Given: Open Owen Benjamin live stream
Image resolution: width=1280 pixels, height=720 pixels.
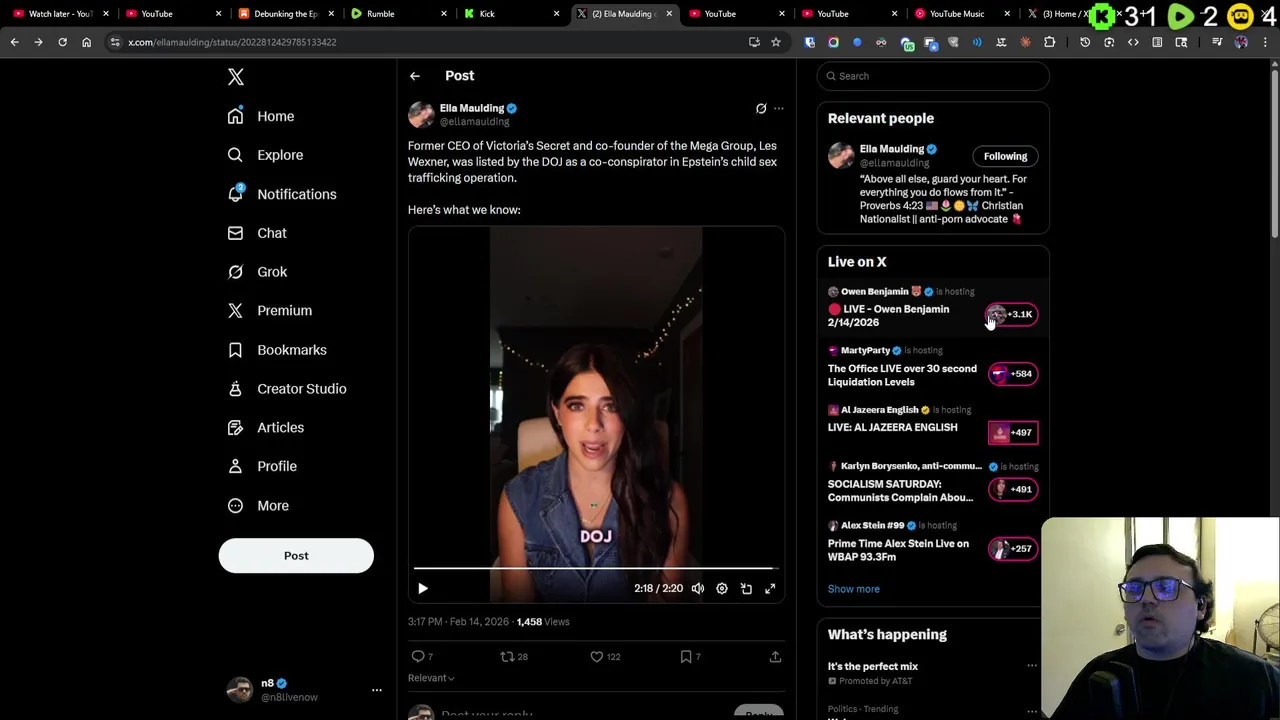Looking at the screenshot, I should point(933,308).
